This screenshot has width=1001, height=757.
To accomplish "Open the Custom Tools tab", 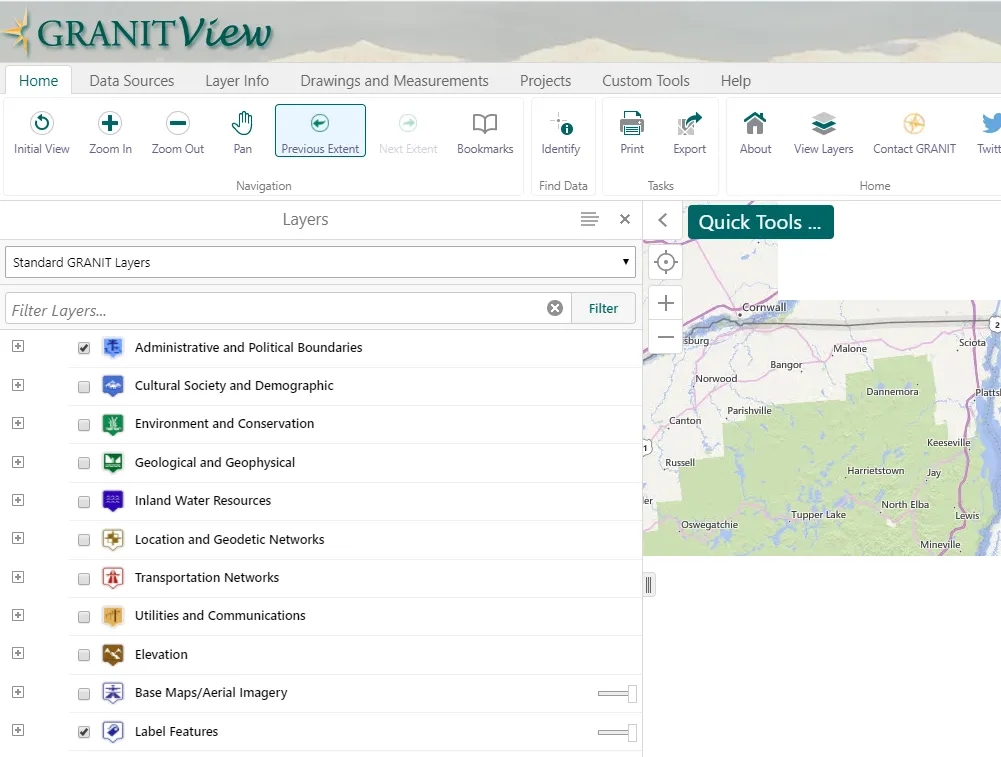I will coord(645,81).
